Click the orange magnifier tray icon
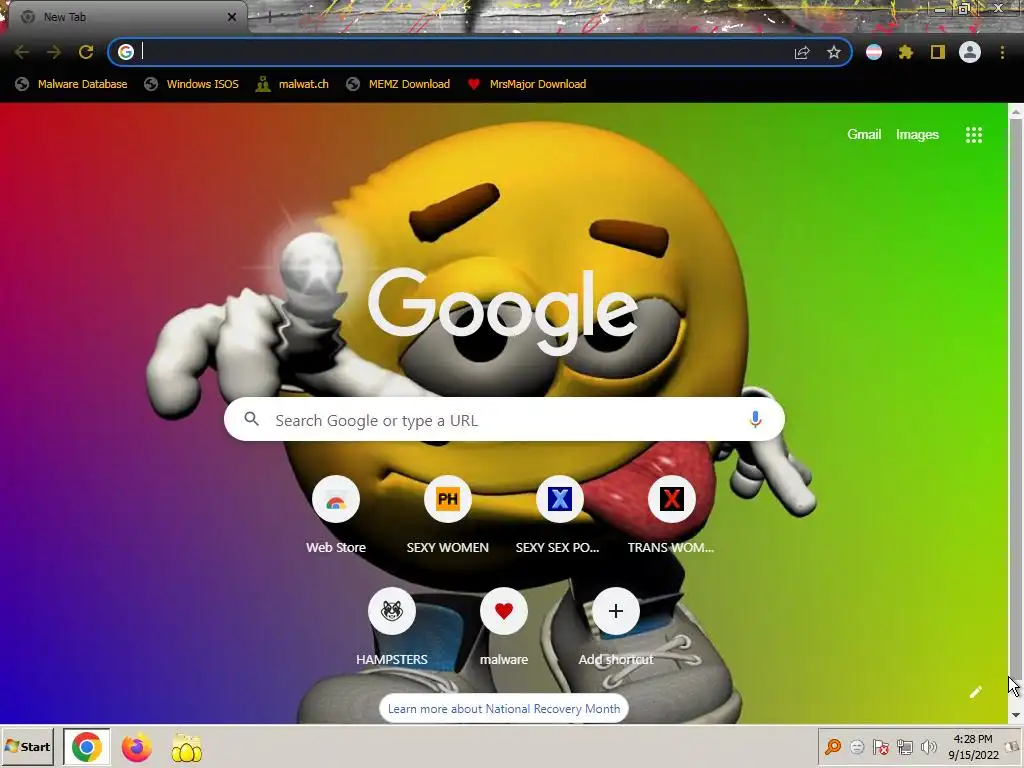Screen dimensions: 1024x768 point(833,747)
